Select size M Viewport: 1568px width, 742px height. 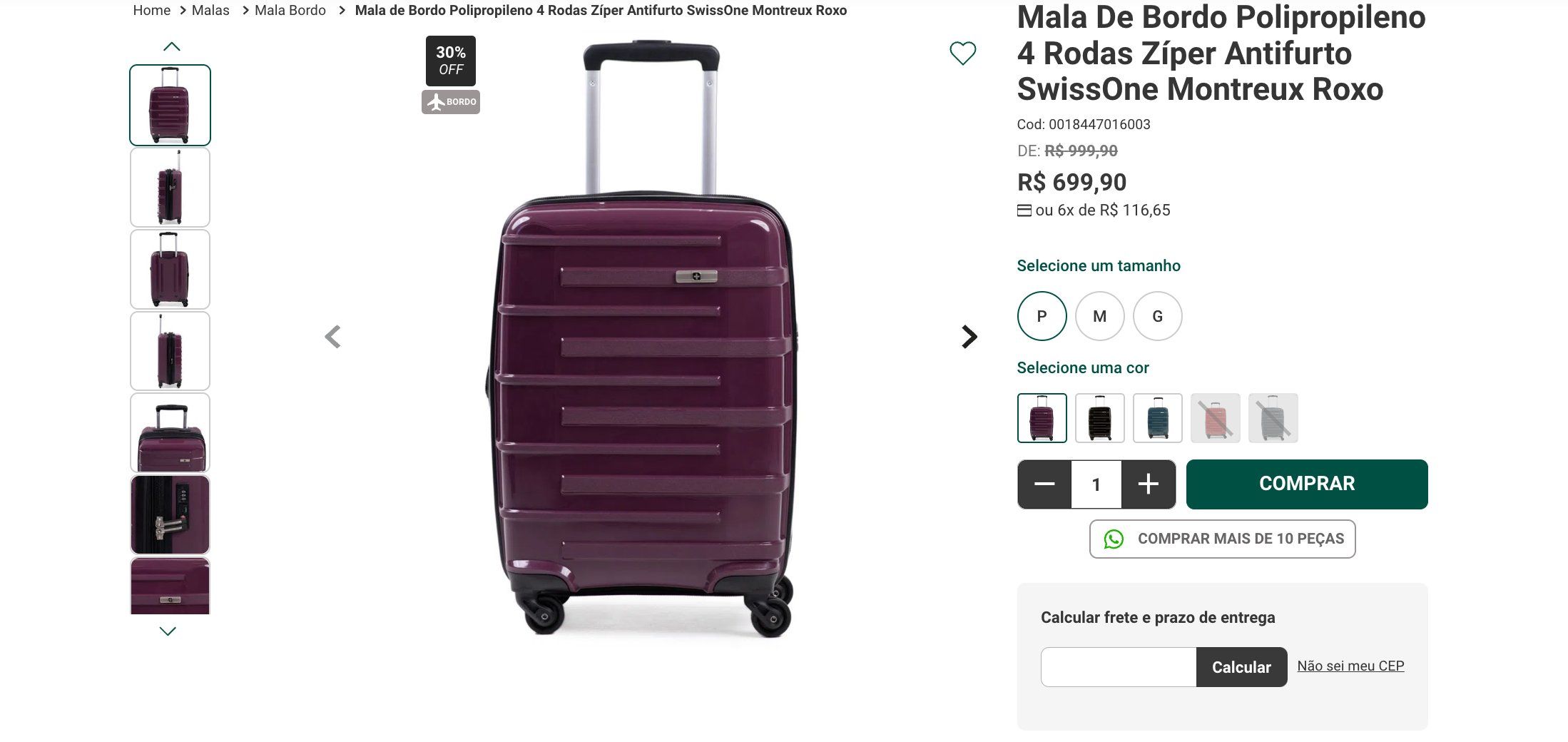click(1099, 316)
